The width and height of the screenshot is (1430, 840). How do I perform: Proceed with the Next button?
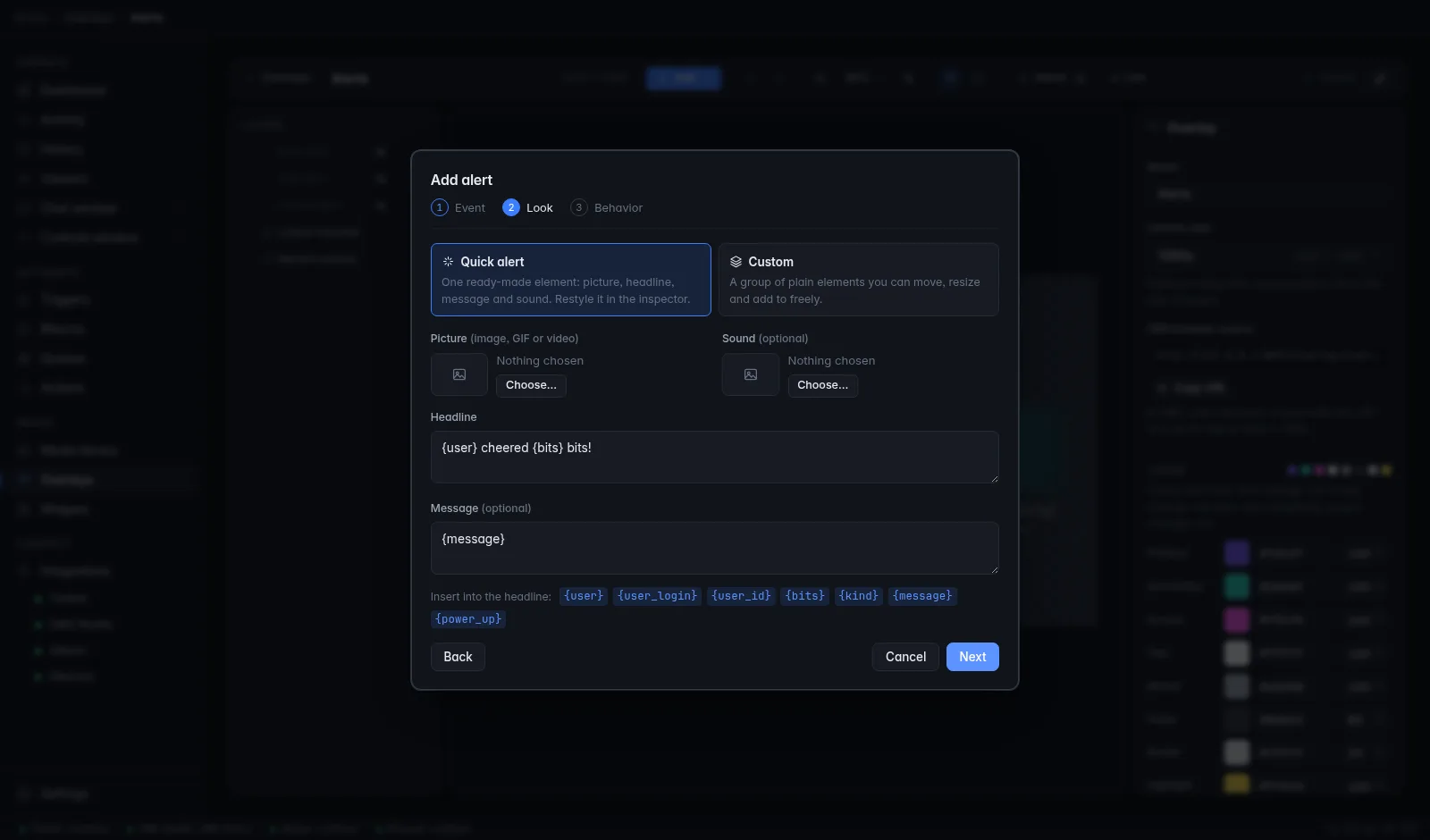[972, 657]
